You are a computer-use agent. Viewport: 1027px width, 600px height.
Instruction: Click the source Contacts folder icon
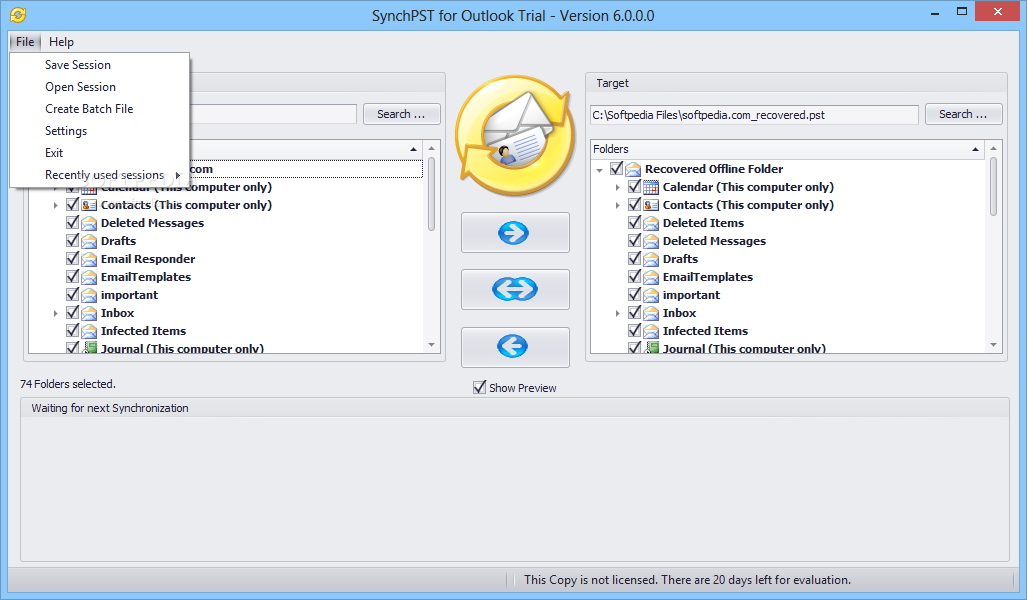click(89, 205)
